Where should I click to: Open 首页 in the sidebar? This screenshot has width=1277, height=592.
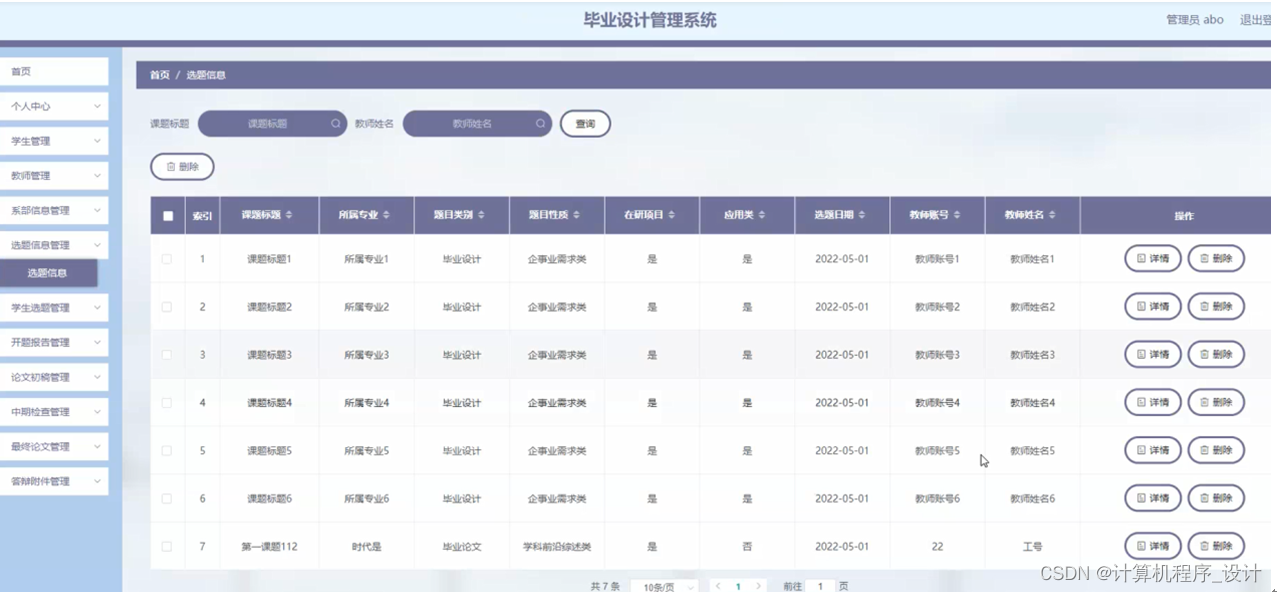click(54, 72)
